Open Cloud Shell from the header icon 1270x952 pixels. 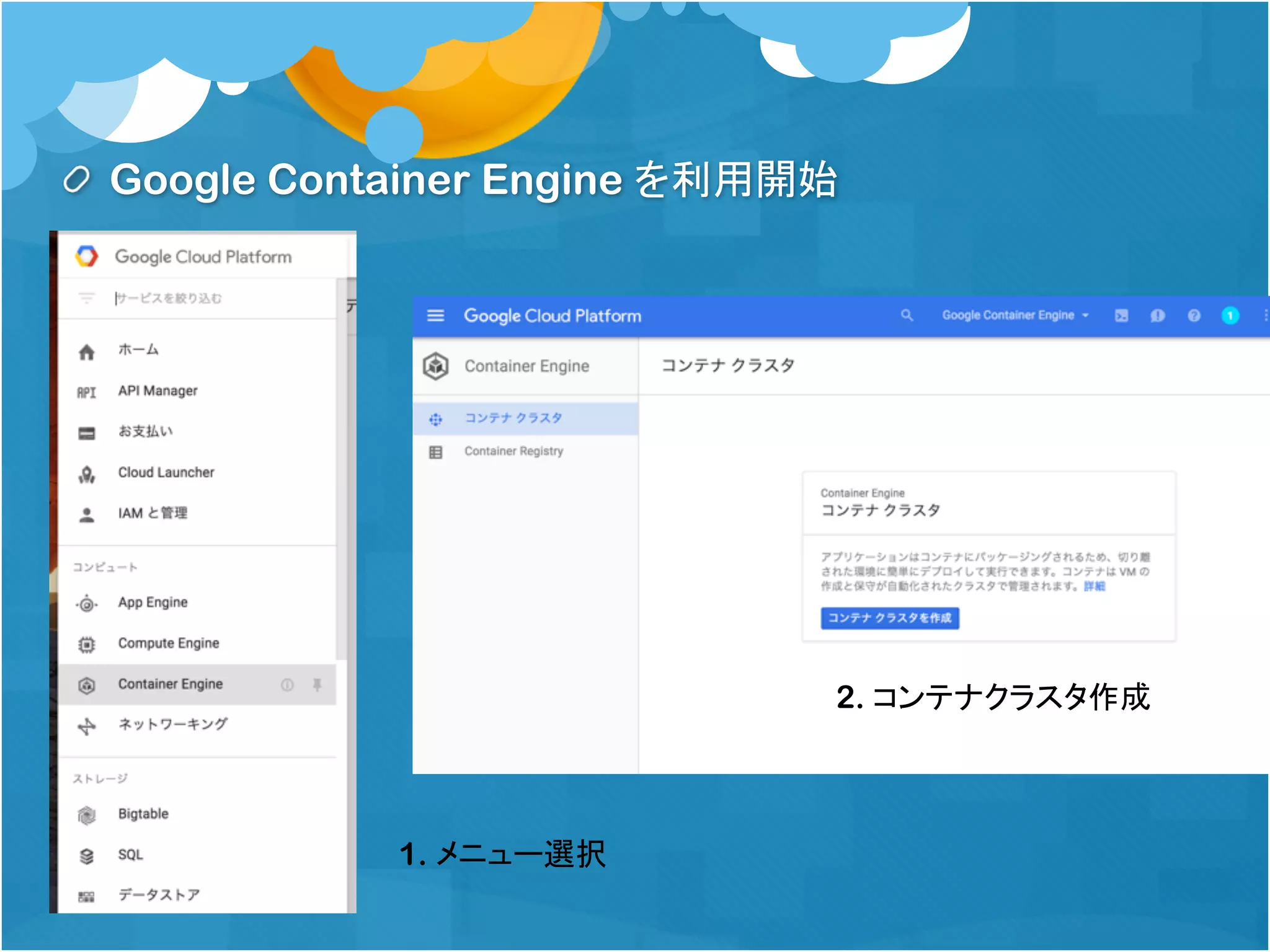click(x=1121, y=316)
